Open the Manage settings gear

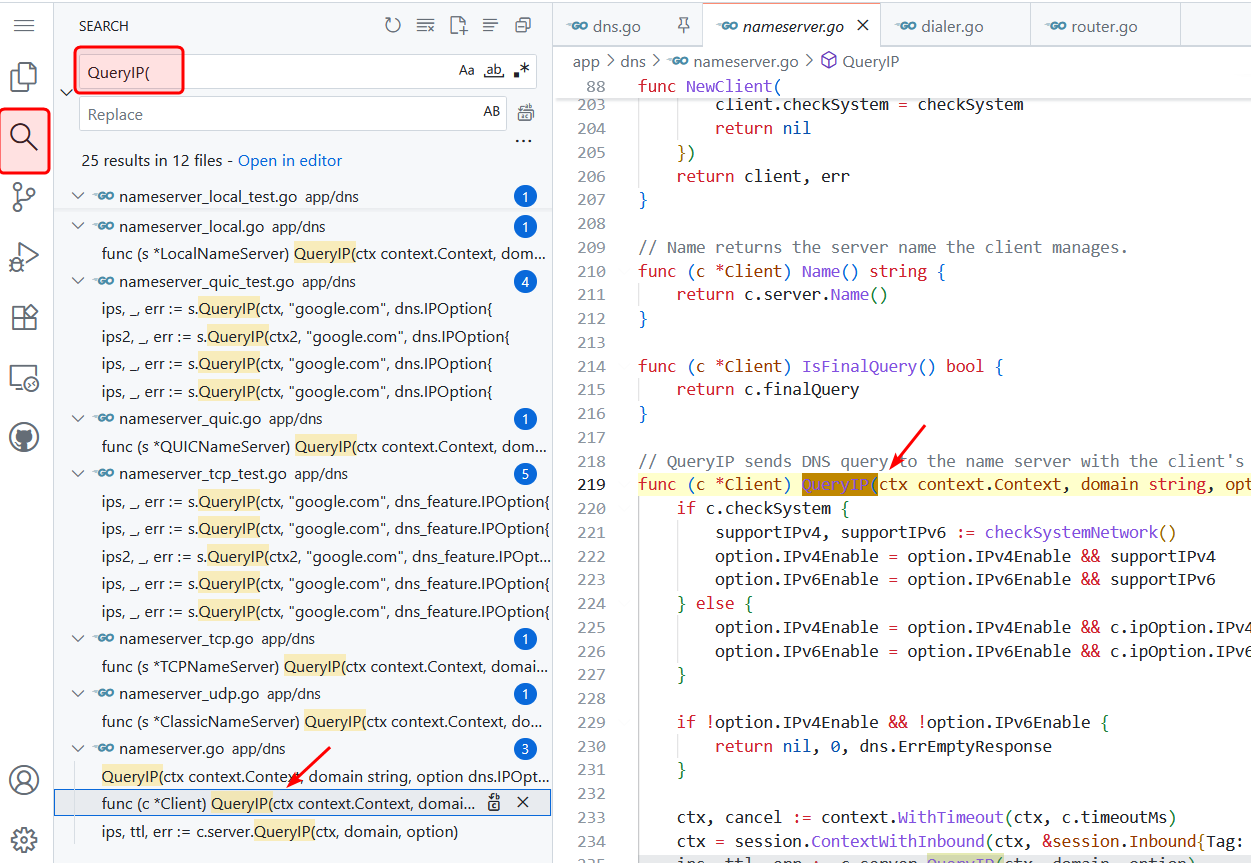tap(24, 838)
